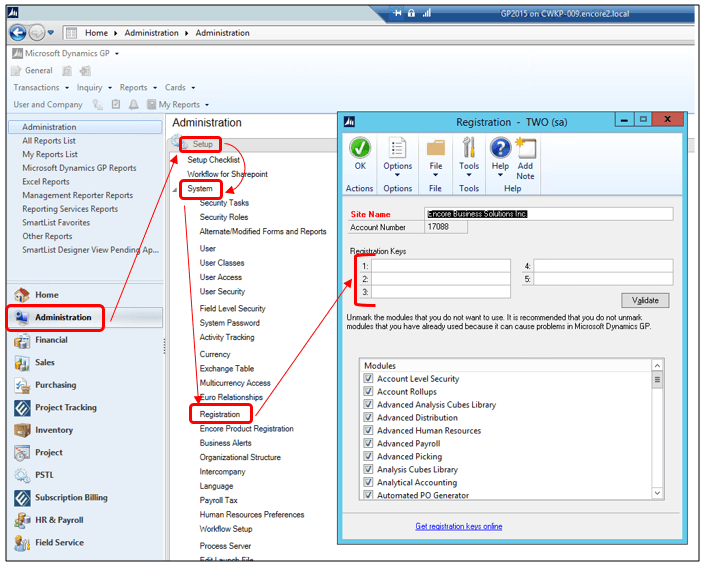This screenshot has width=705, height=566.
Task: Uncheck Advanced Distribution module
Action: (368, 417)
